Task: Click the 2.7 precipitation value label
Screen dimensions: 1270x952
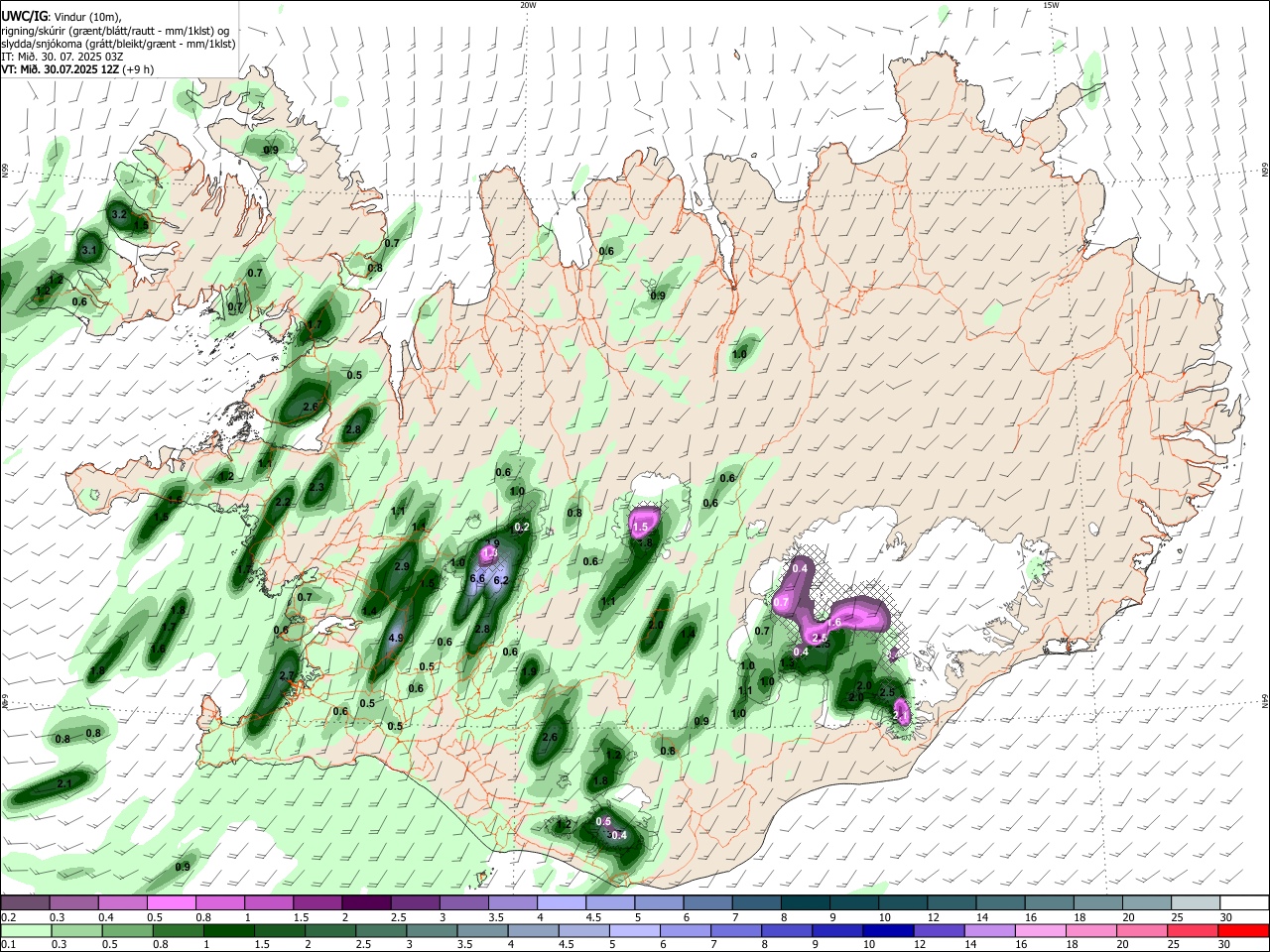Action: (x=288, y=676)
